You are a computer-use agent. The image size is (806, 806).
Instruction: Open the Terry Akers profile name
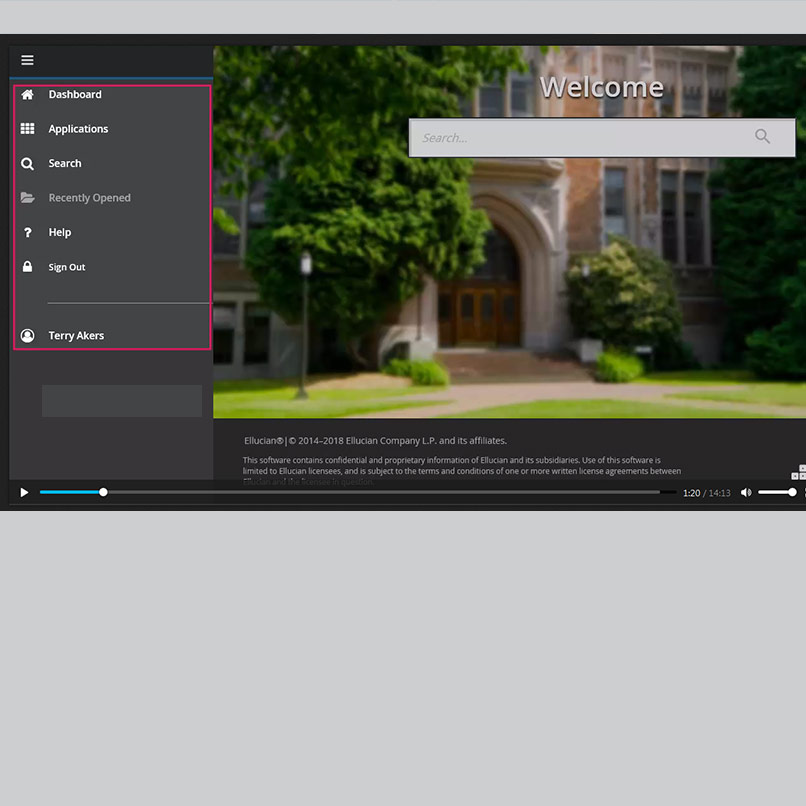point(76,336)
